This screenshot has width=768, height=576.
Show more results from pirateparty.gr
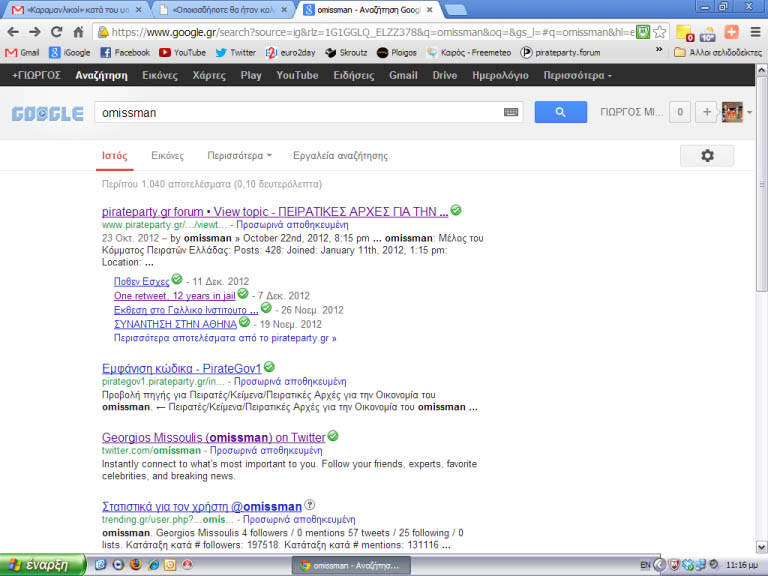[x=225, y=338]
